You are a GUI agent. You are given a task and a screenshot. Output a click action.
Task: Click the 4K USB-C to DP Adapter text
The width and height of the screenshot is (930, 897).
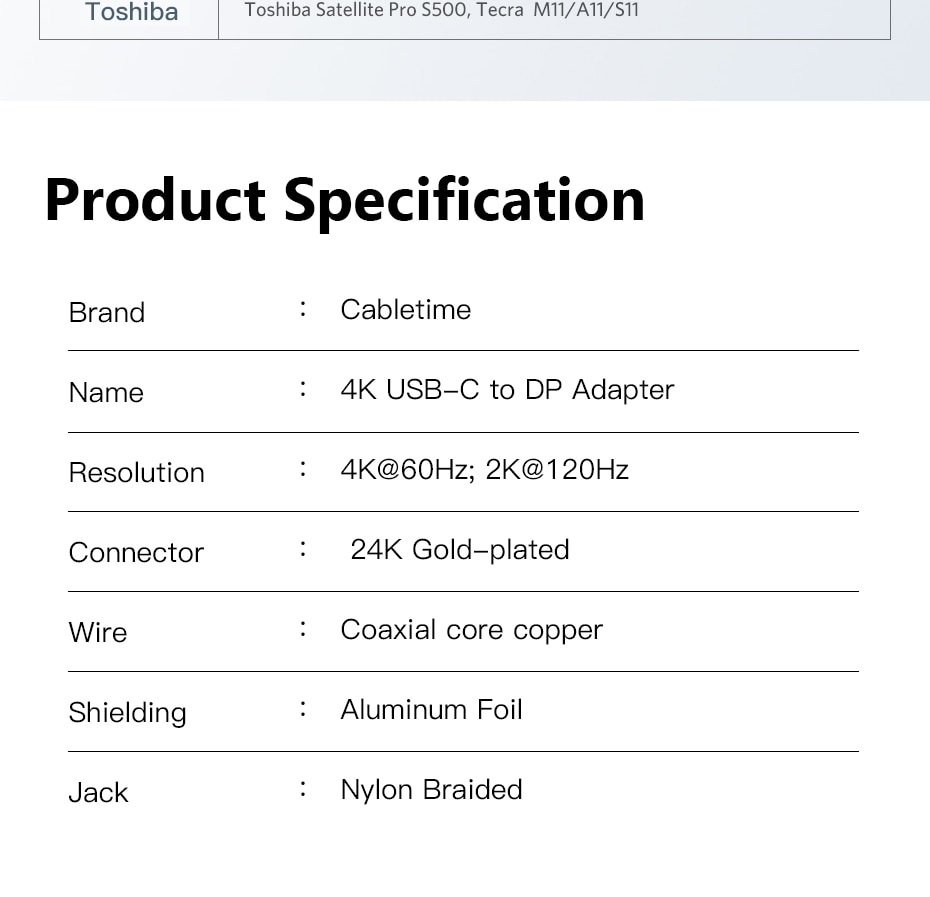tap(507, 390)
